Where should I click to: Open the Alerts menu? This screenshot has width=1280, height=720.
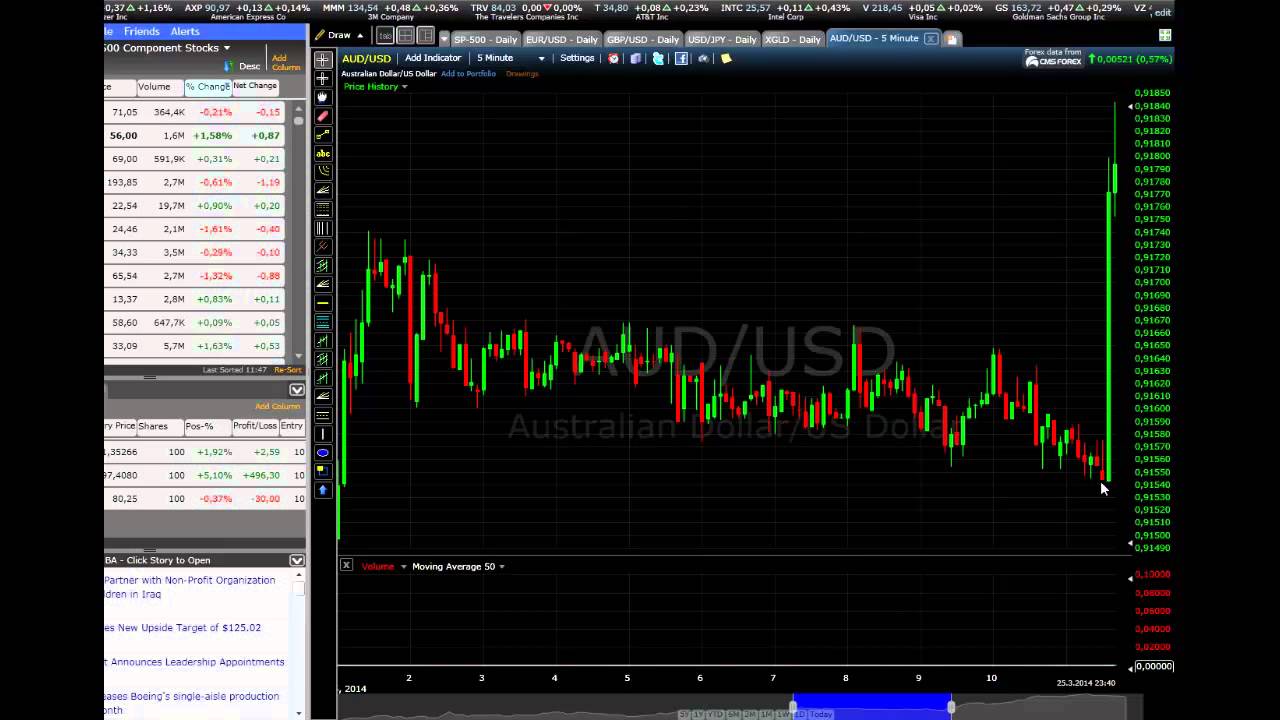pyautogui.click(x=185, y=31)
